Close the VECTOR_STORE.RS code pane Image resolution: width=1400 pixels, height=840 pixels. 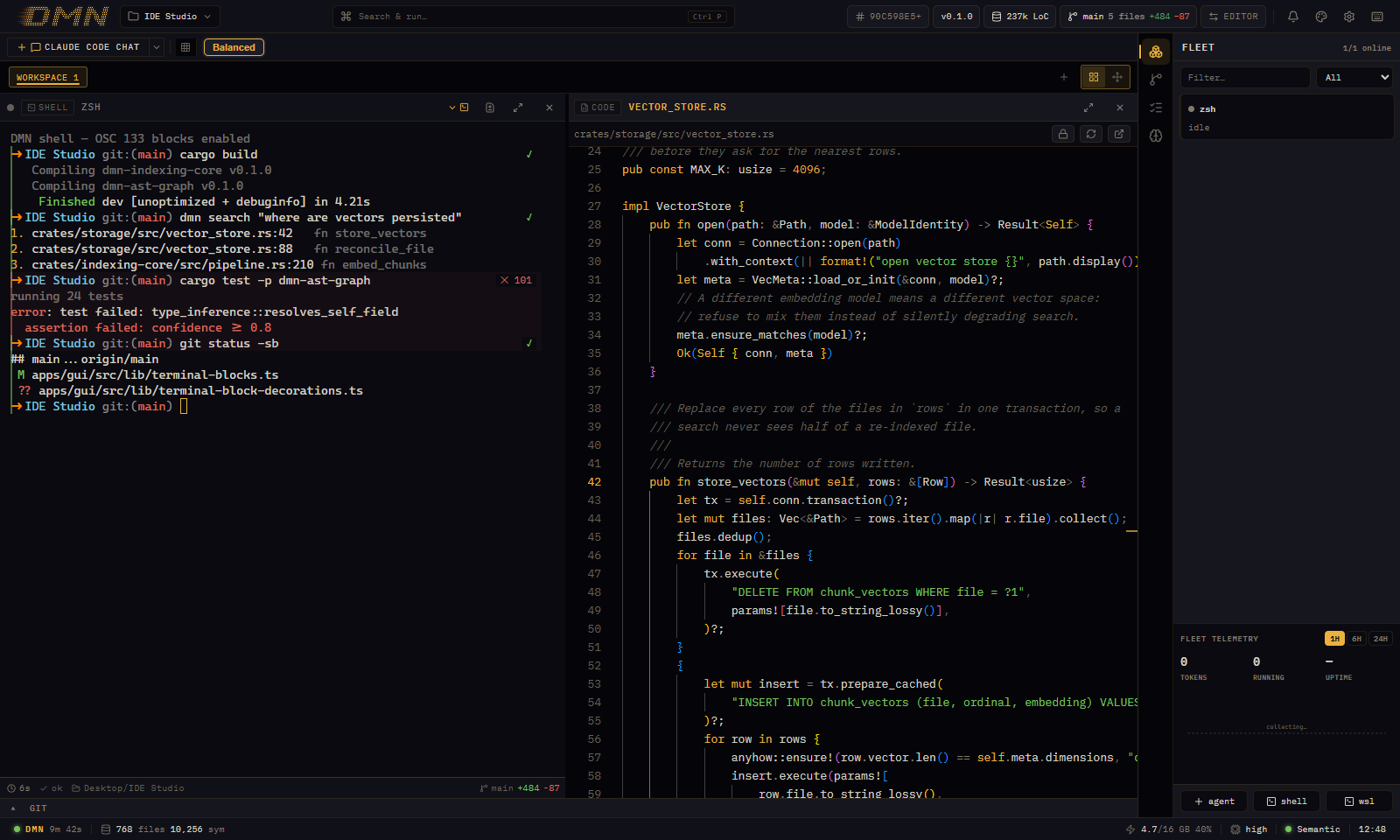1120,108
